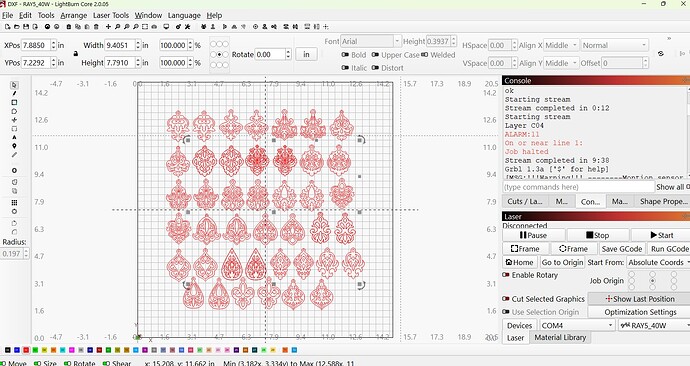Open the Laser Tools menu

[111, 15]
